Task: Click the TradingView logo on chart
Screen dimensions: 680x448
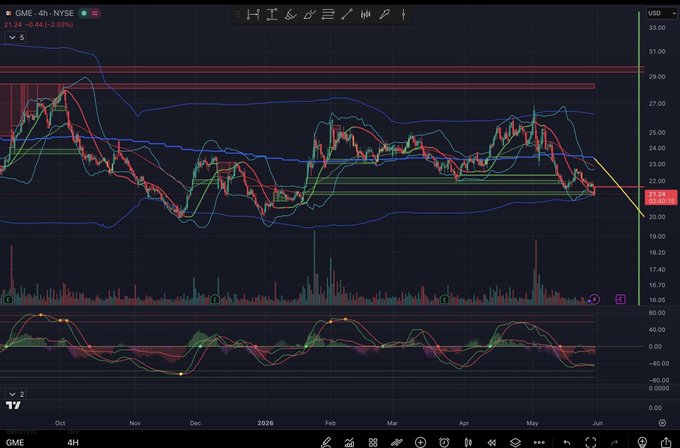Action: click(13, 406)
